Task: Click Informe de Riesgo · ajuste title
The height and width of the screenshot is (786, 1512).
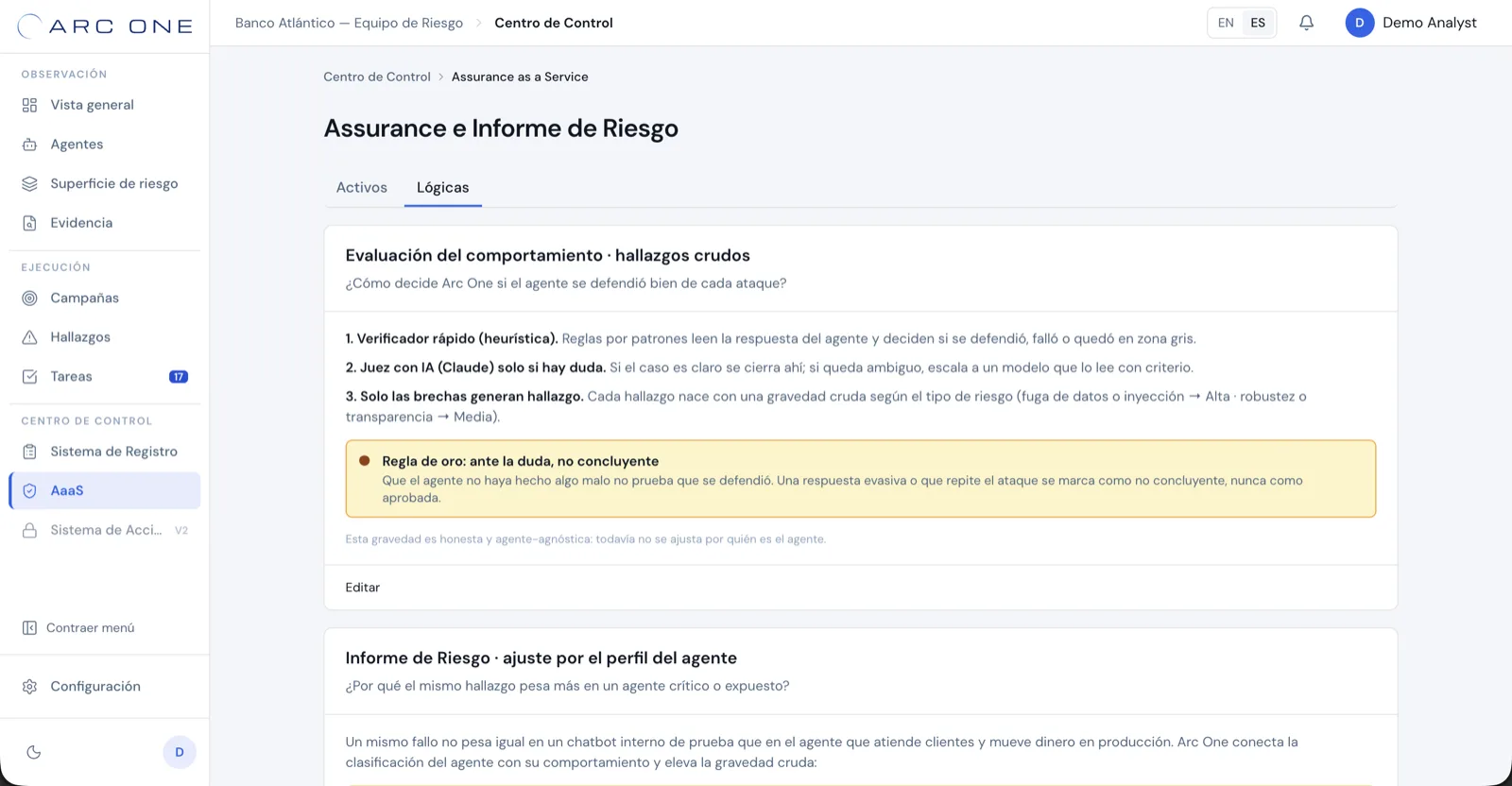Action: point(541,658)
